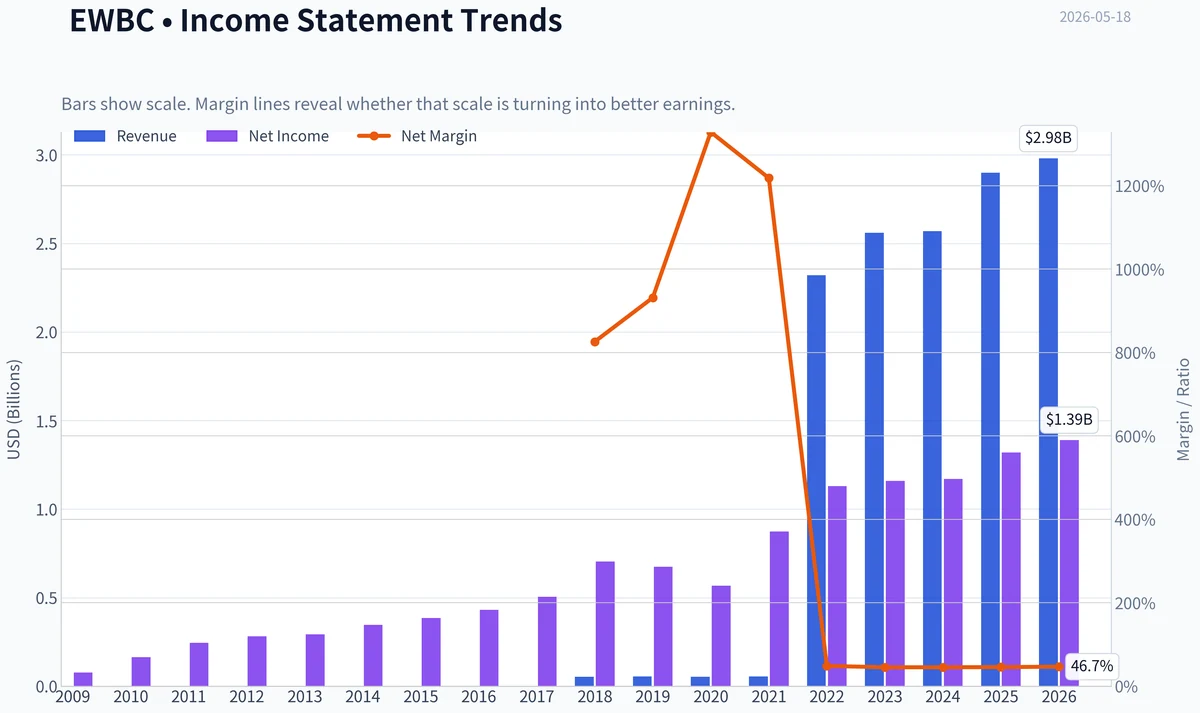Click the purple Net Income legend swatch
1200x713 pixels.
tap(221, 136)
